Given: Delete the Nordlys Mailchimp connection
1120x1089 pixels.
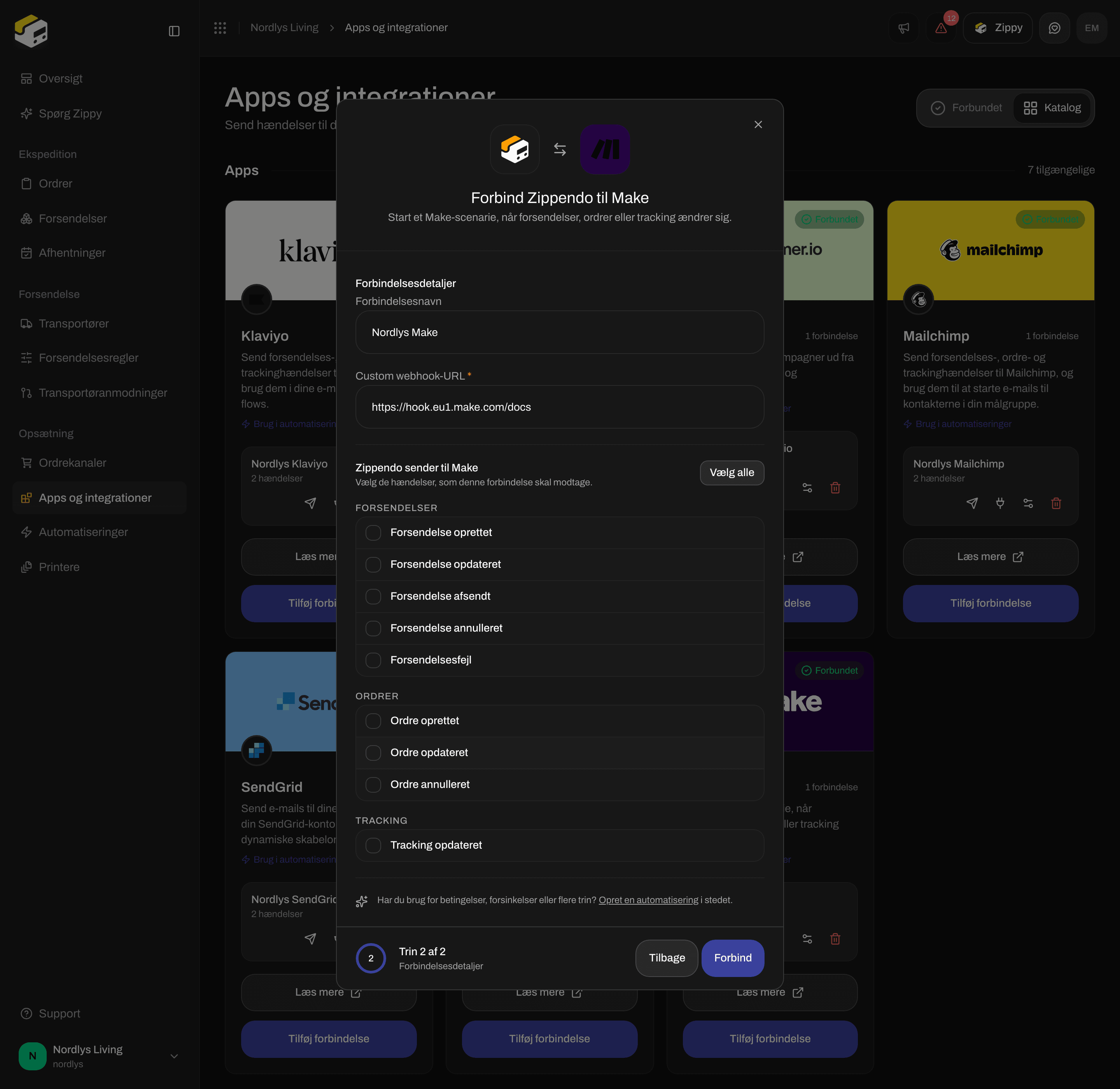Looking at the screenshot, I should [x=1056, y=503].
